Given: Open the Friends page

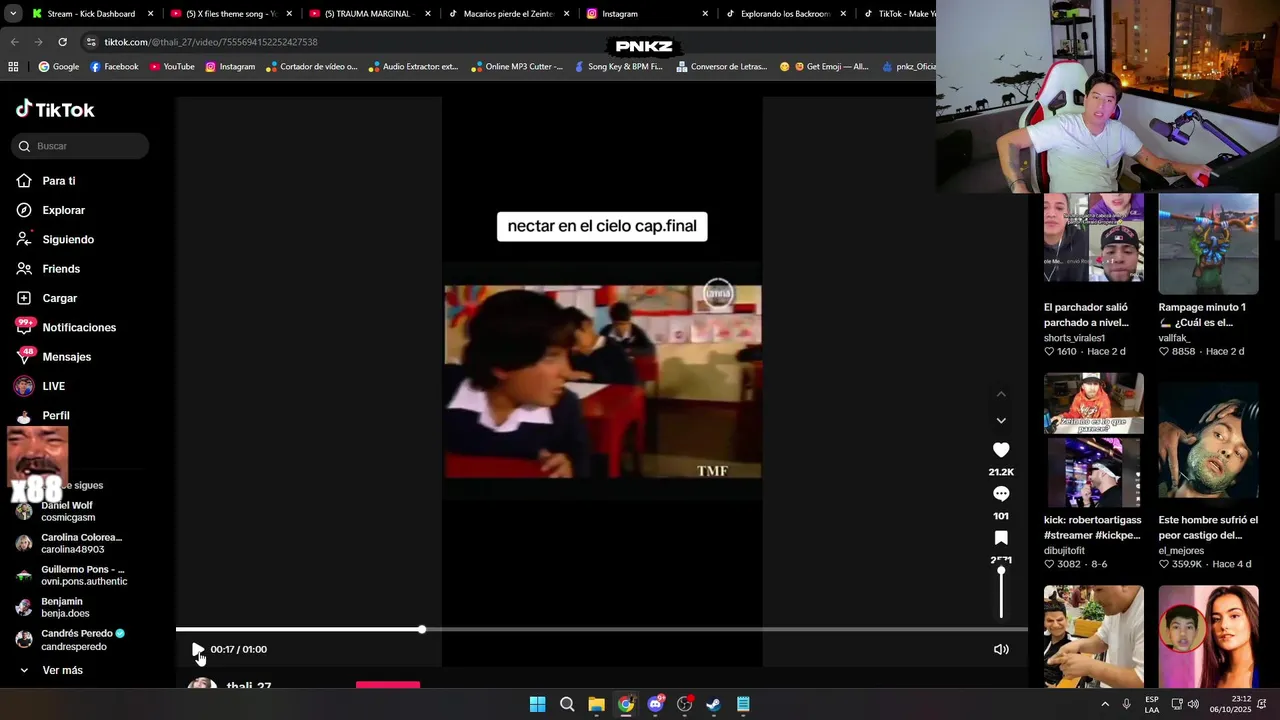Looking at the screenshot, I should click(48, 269).
